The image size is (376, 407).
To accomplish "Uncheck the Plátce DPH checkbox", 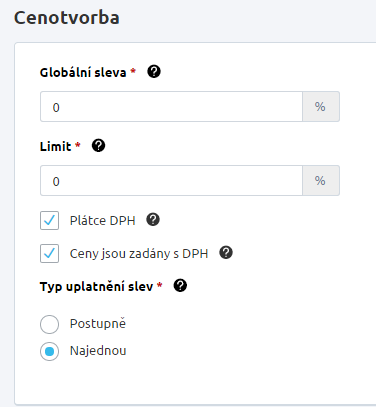I will tap(49, 220).
